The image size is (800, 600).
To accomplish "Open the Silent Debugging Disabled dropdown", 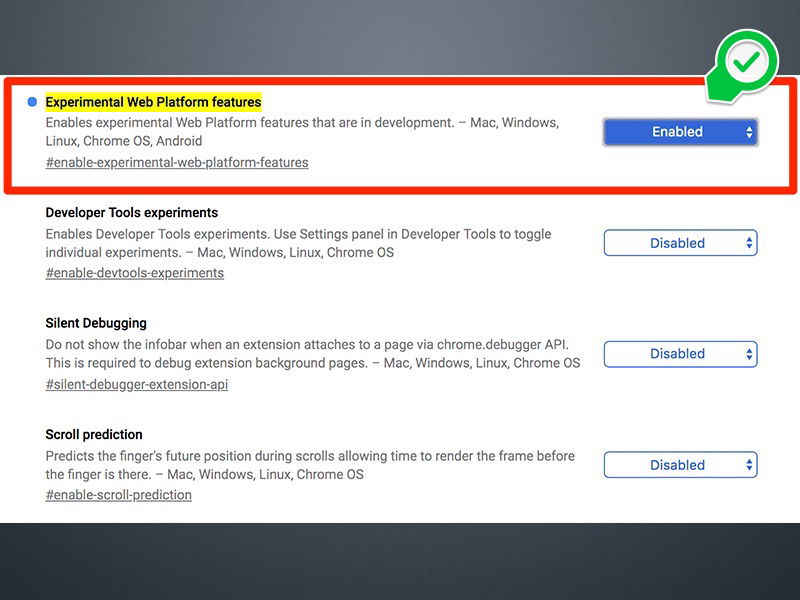I will click(680, 354).
